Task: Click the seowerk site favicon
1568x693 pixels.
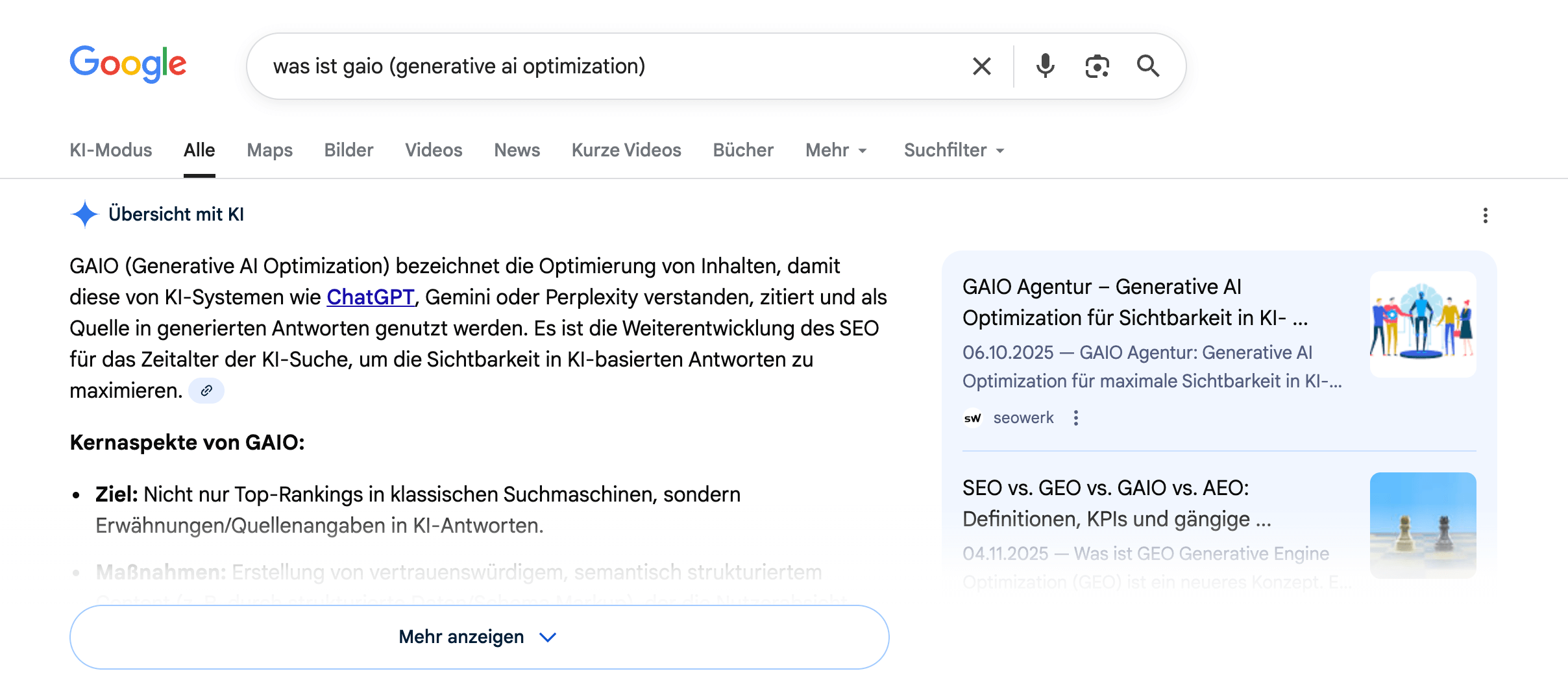Action: [974, 418]
